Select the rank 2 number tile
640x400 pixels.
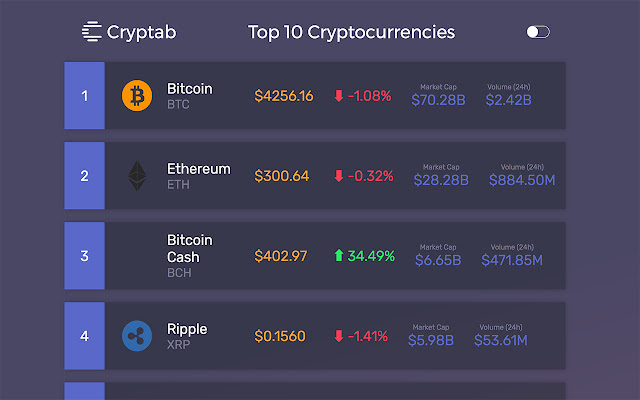point(84,176)
